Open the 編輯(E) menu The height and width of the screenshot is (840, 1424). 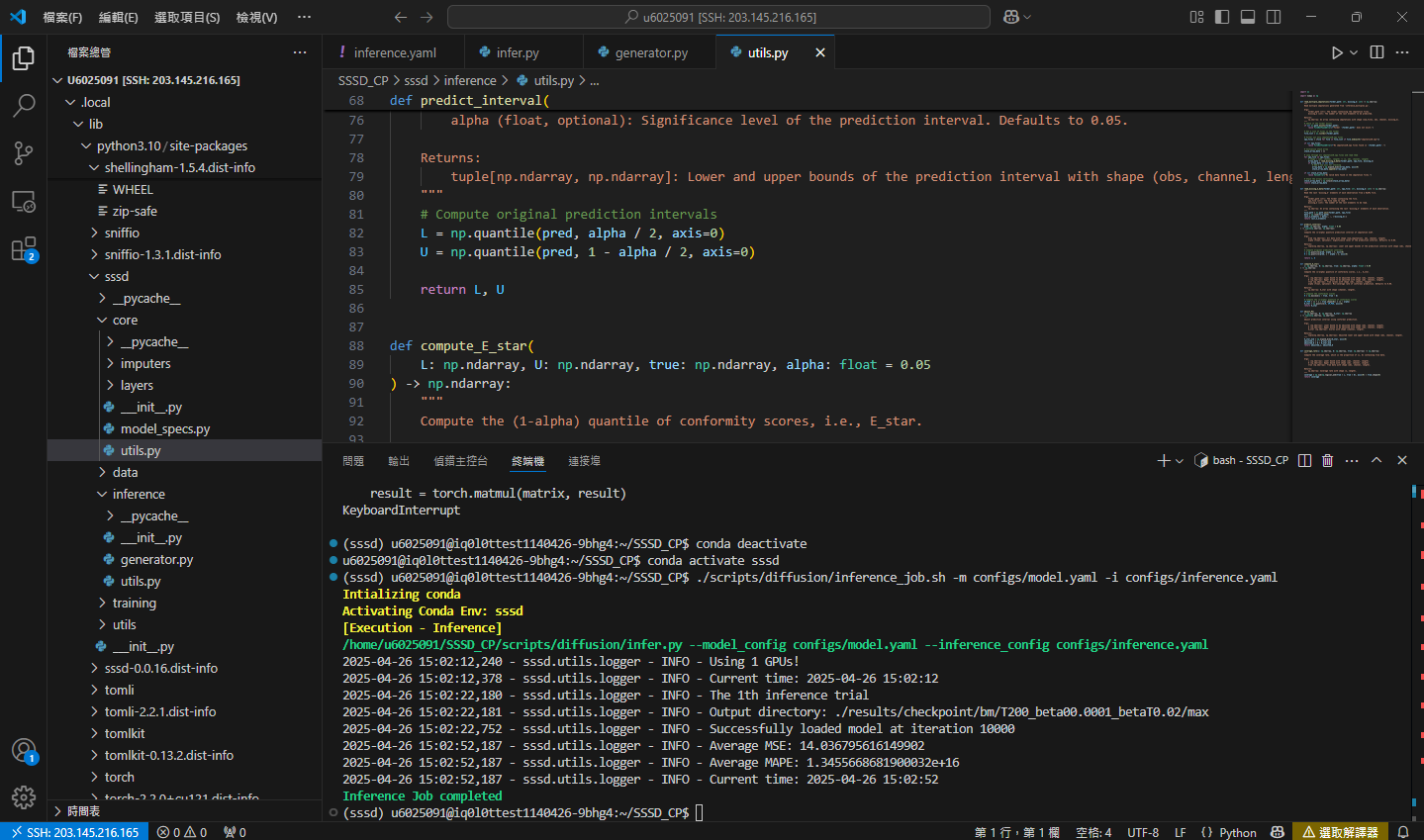118,17
